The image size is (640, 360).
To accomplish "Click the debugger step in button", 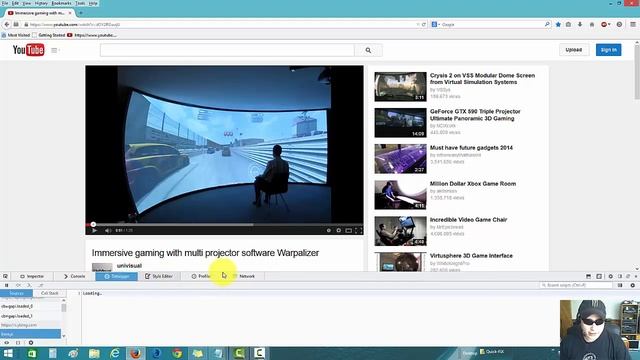I will coord(29,285).
